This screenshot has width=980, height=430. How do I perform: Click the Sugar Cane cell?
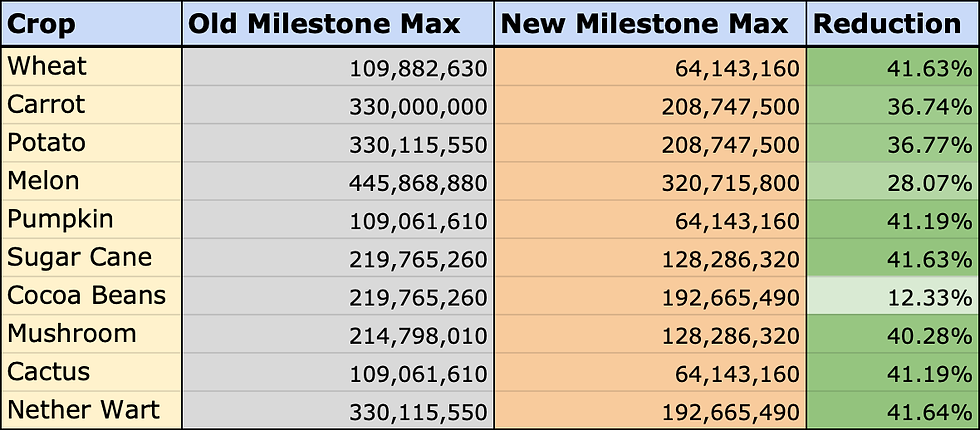(91, 257)
